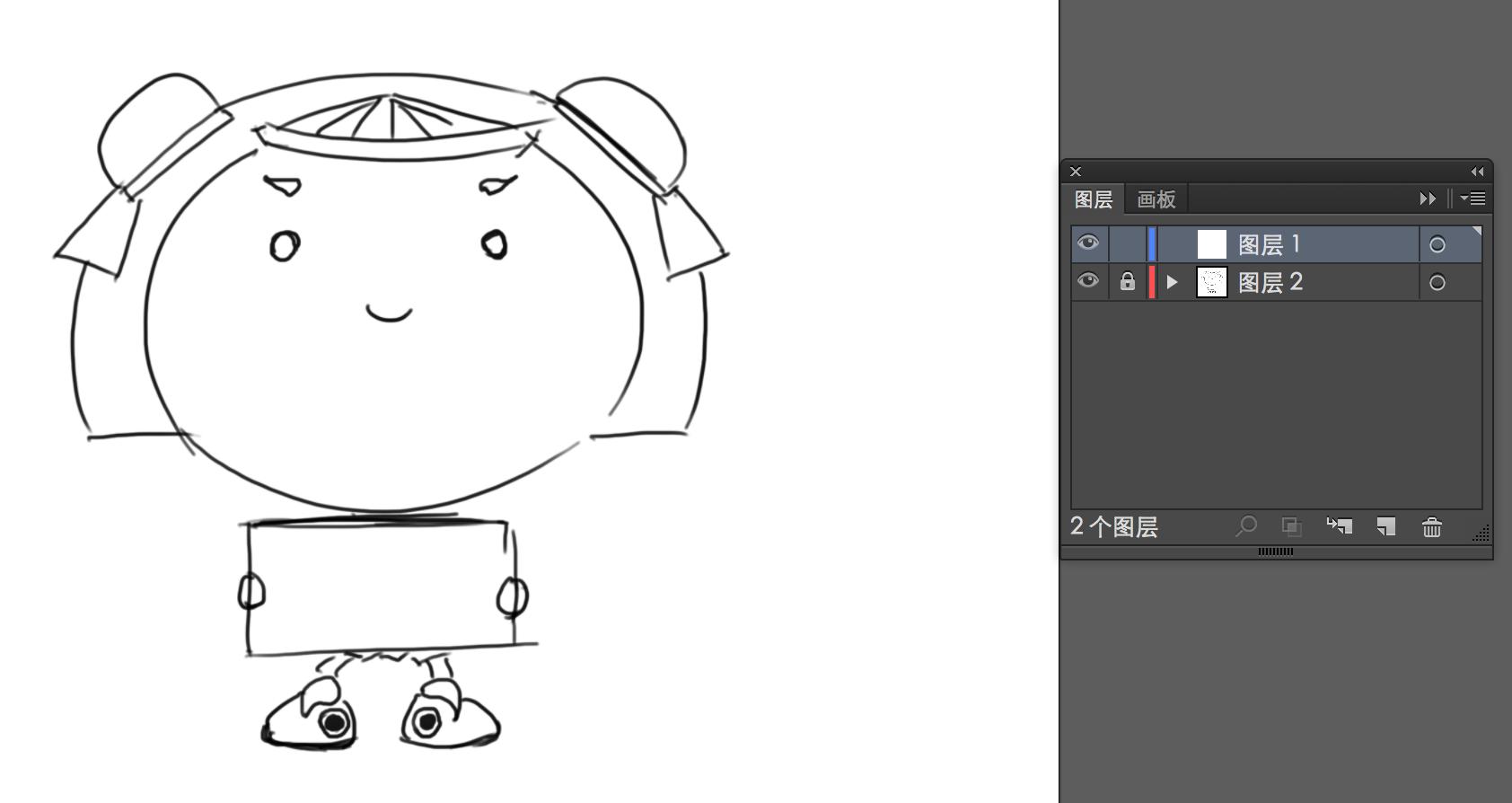Viewport: 1512px width, 803px height.
Task: Create a new layer
Action: 1386,526
